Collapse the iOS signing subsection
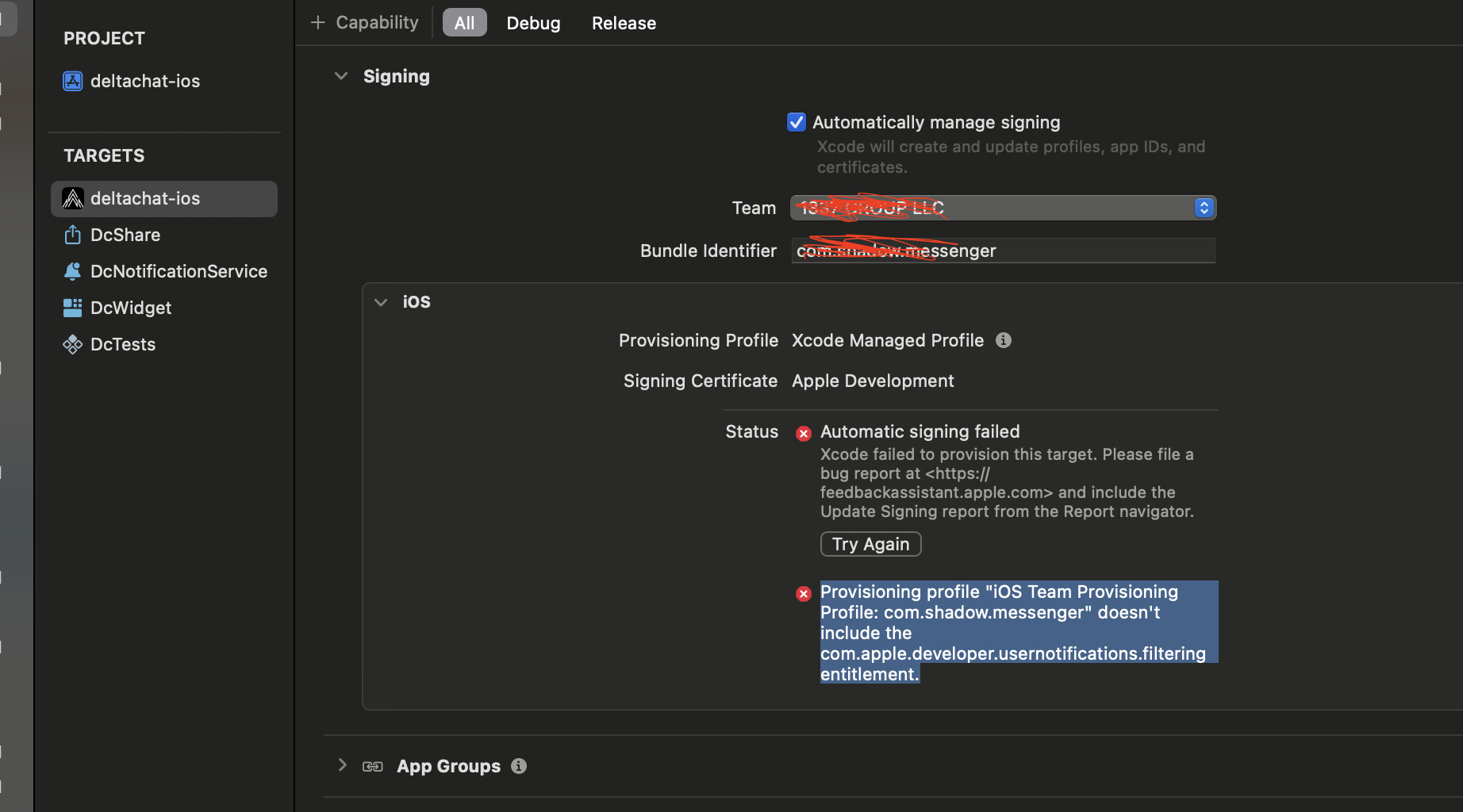 (x=381, y=302)
